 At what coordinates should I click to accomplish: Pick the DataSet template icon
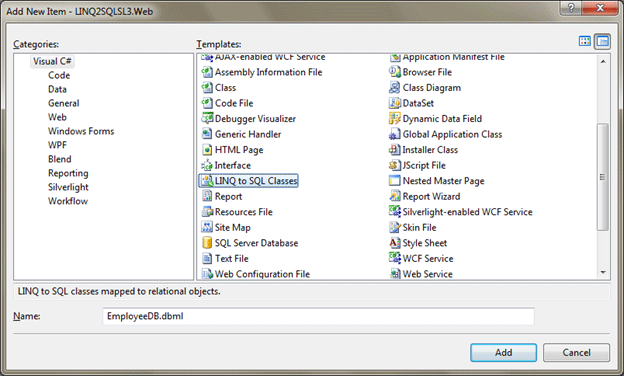click(x=394, y=103)
